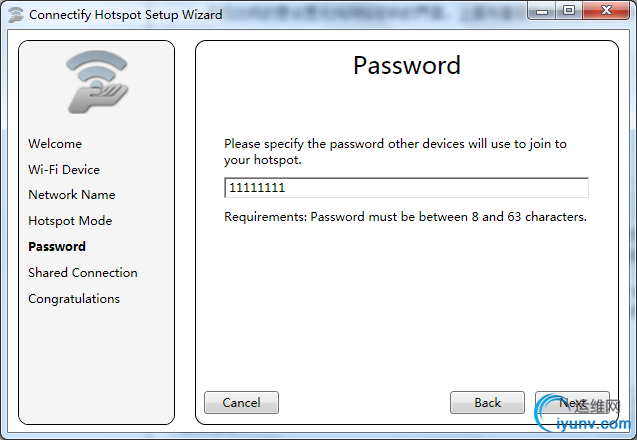Click the Cancel button
The width and height of the screenshot is (637, 440).
241,403
